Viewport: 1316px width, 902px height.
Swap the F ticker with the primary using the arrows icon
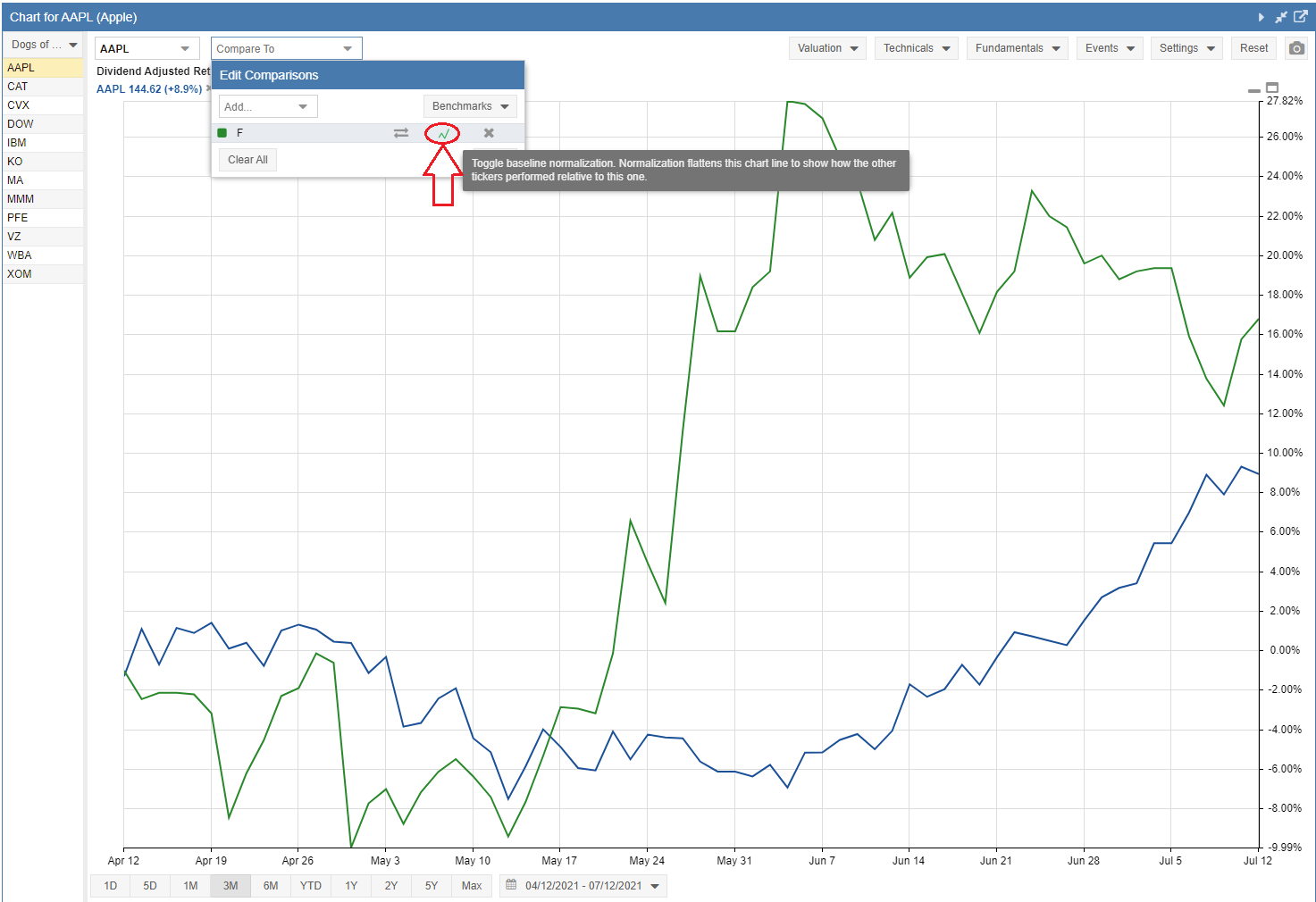(x=401, y=133)
